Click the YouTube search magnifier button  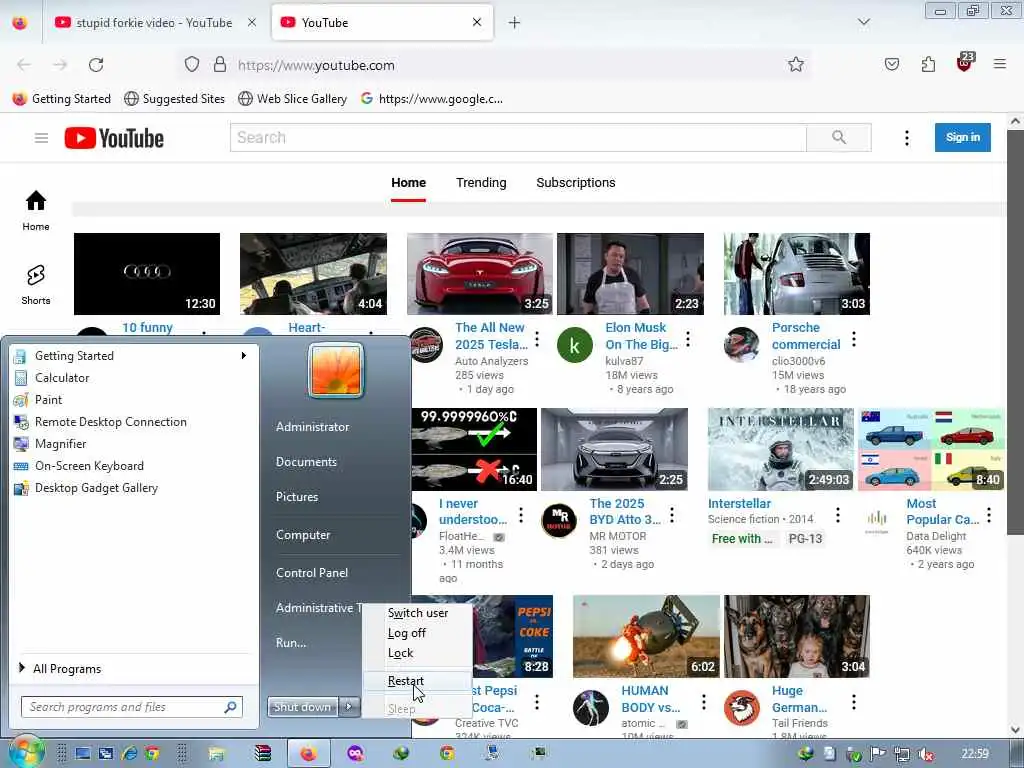pos(839,137)
